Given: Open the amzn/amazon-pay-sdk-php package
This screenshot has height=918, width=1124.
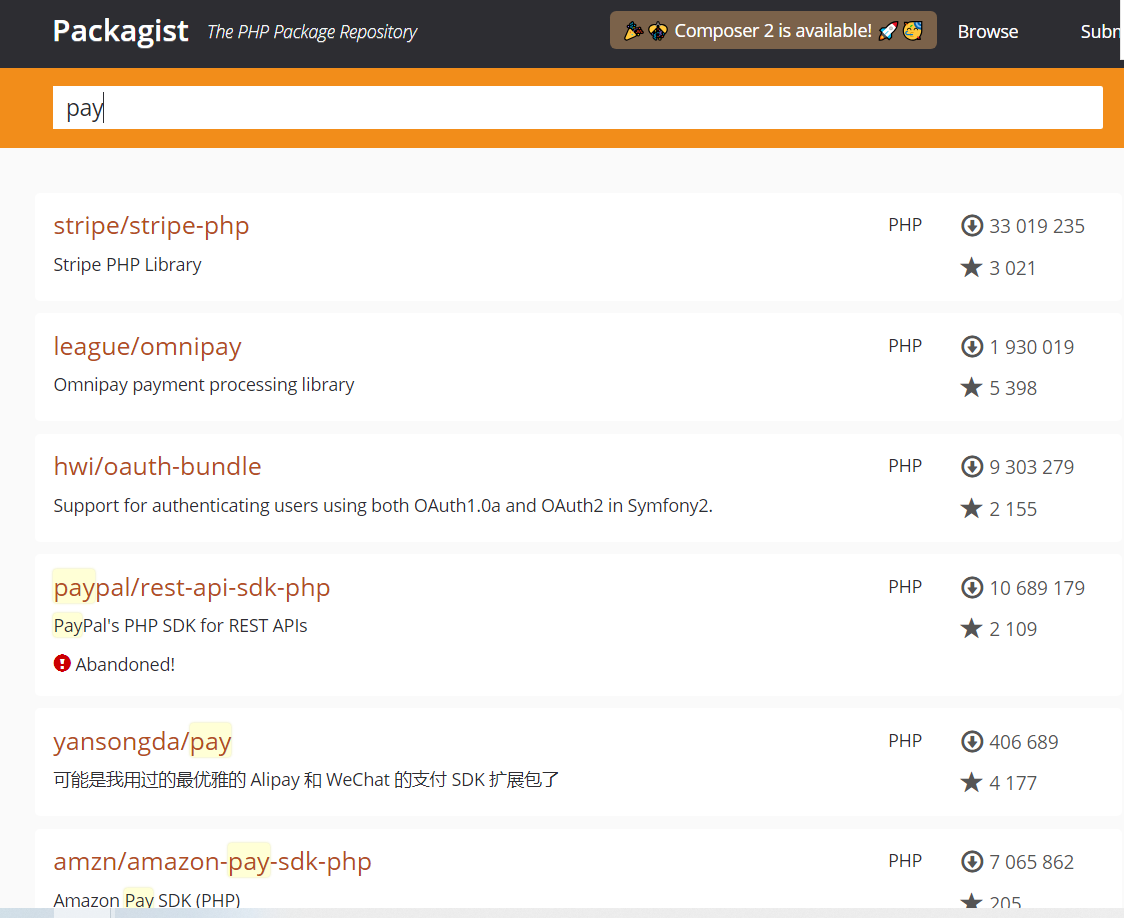Looking at the screenshot, I should pos(212,861).
